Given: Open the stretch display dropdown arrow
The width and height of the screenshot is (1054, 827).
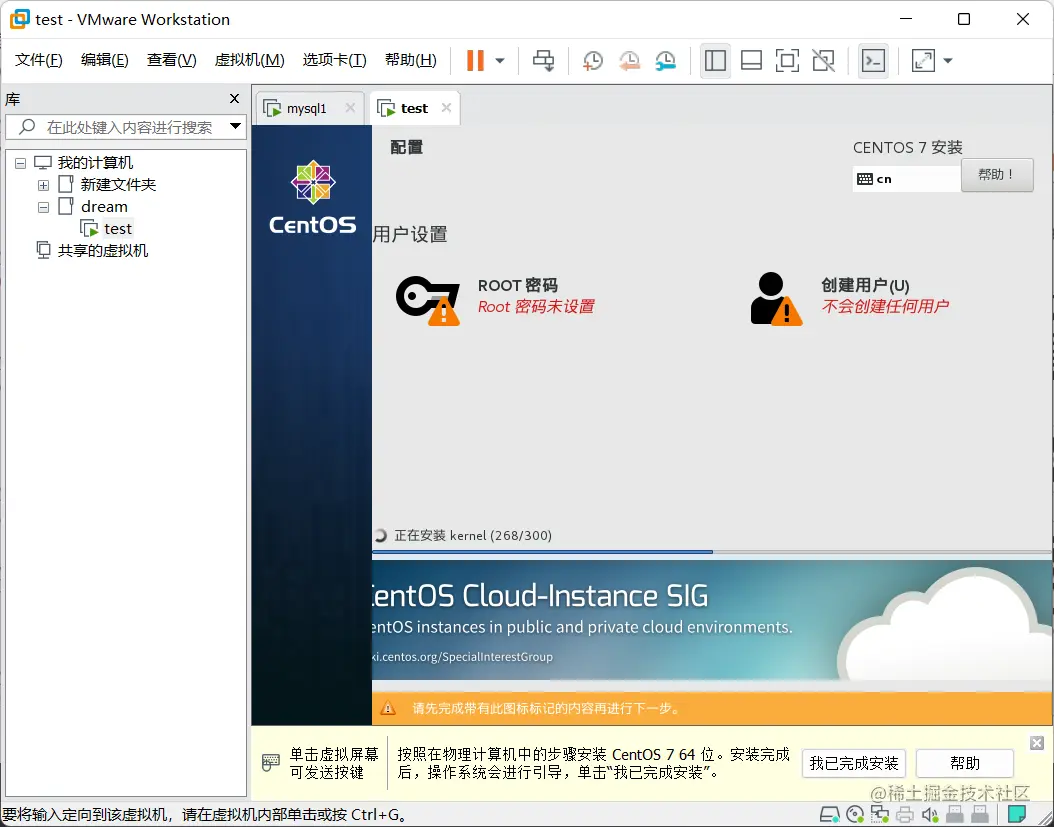Looking at the screenshot, I should (948, 61).
